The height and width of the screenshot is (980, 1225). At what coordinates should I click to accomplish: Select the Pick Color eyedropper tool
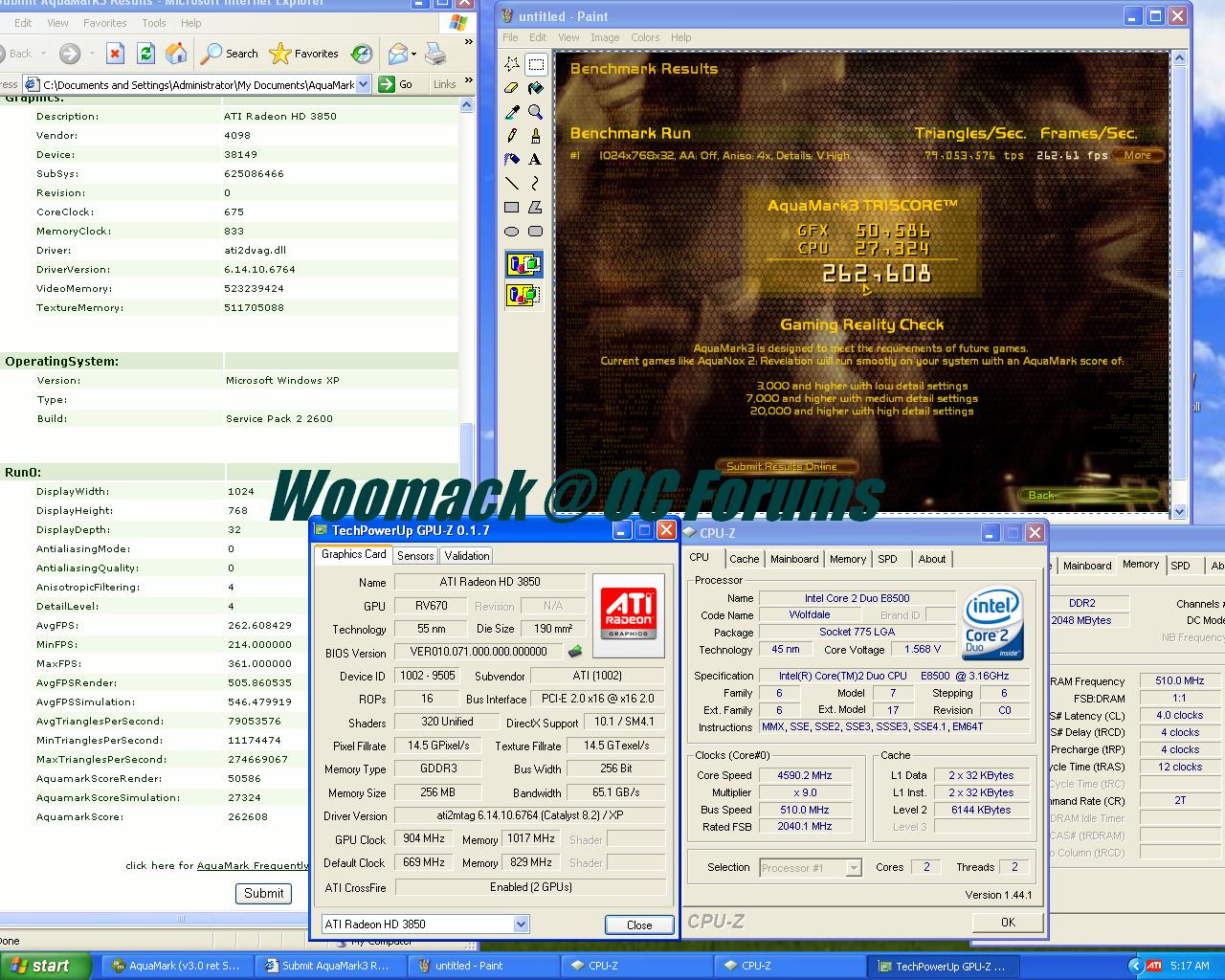click(512, 112)
